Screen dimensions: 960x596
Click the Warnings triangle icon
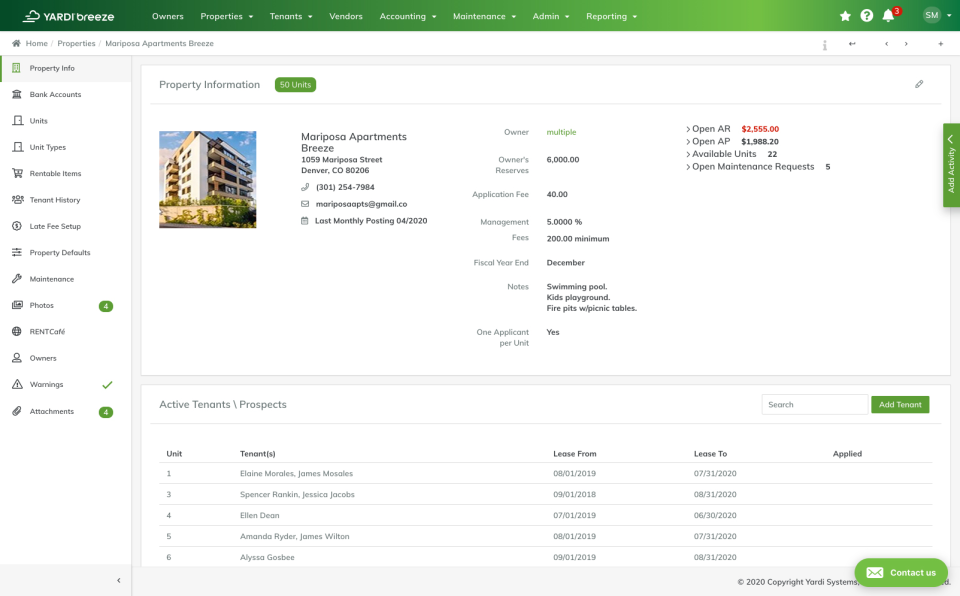(17, 384)
